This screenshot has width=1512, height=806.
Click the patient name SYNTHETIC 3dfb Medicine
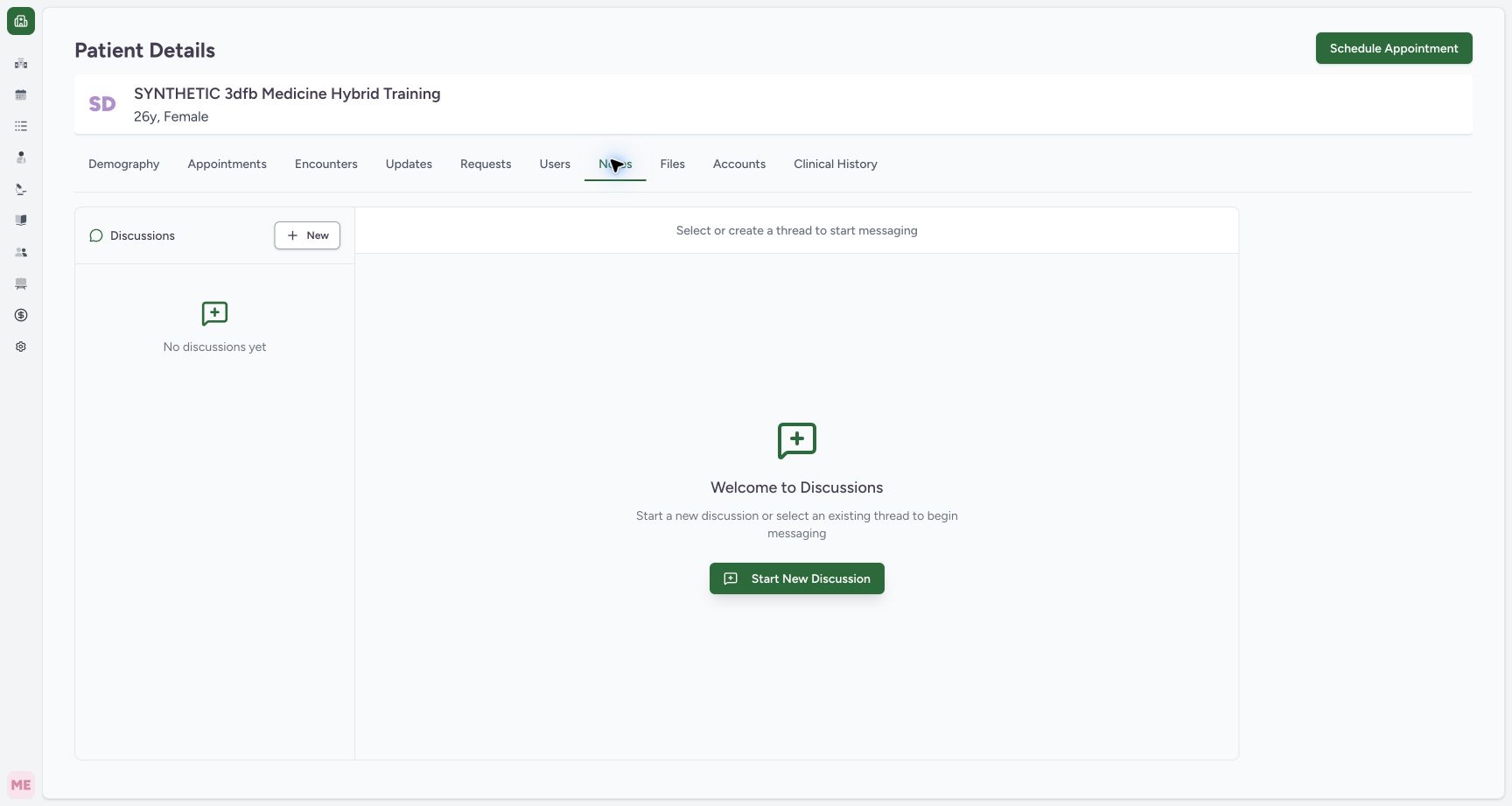point(287,94)
